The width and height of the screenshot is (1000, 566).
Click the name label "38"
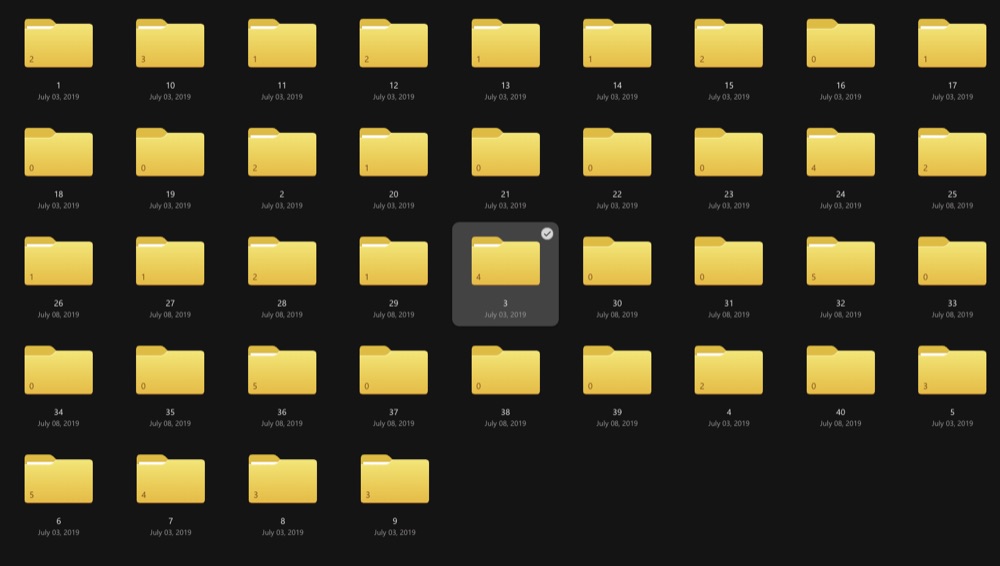click(506, 412)
